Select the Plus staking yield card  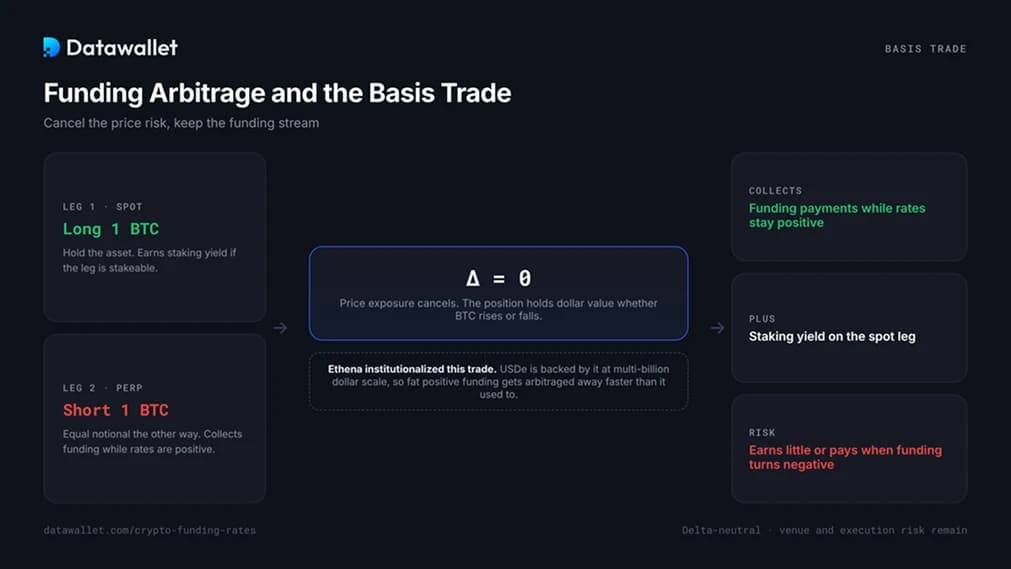pos(849,328)
